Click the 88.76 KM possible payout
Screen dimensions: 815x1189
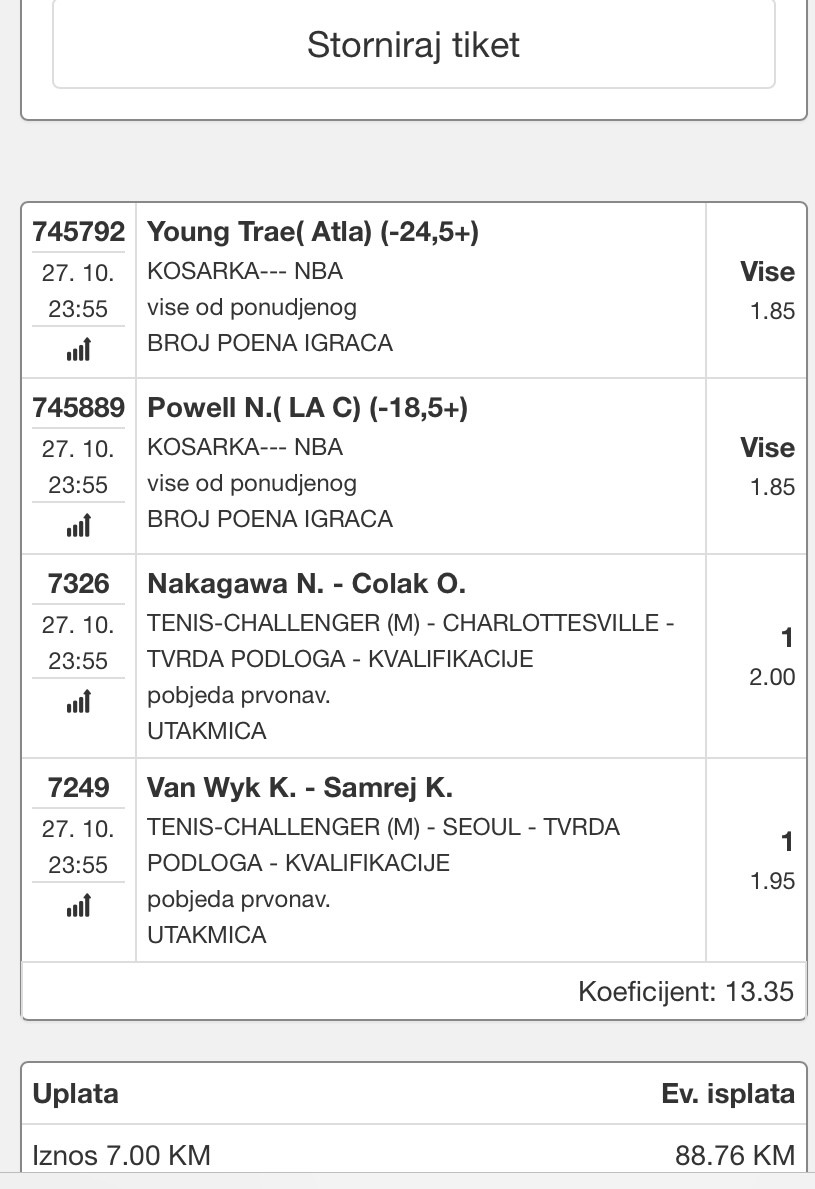click(x=735, y=1155)
